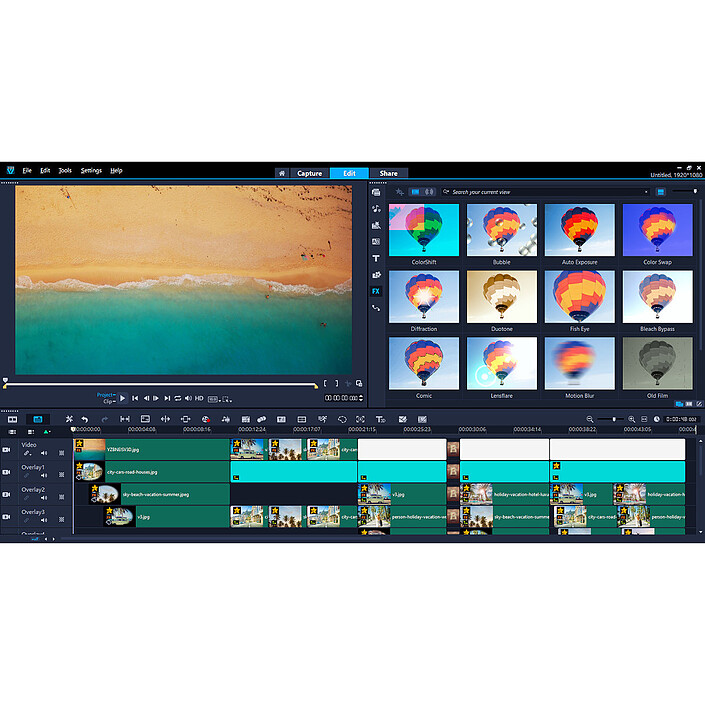Image resolution: width=705 pixels, height=705 pixels.
Task: Click the Undo arrow in timeline toolbar
Action: coord(85,419)
